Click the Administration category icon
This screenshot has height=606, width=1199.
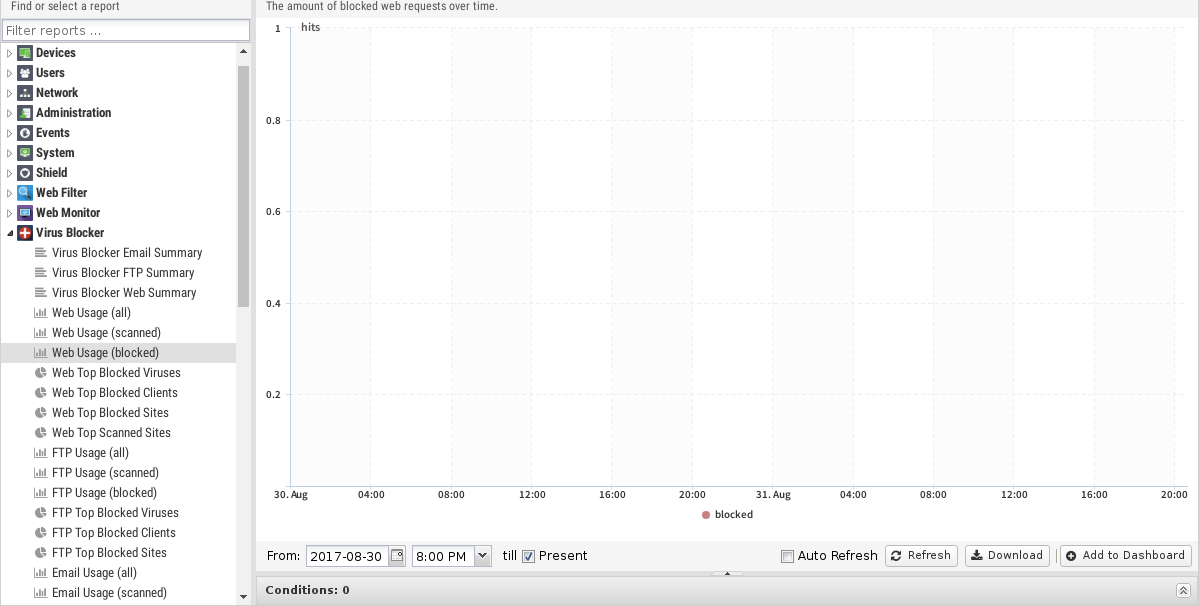coord(24,112)
